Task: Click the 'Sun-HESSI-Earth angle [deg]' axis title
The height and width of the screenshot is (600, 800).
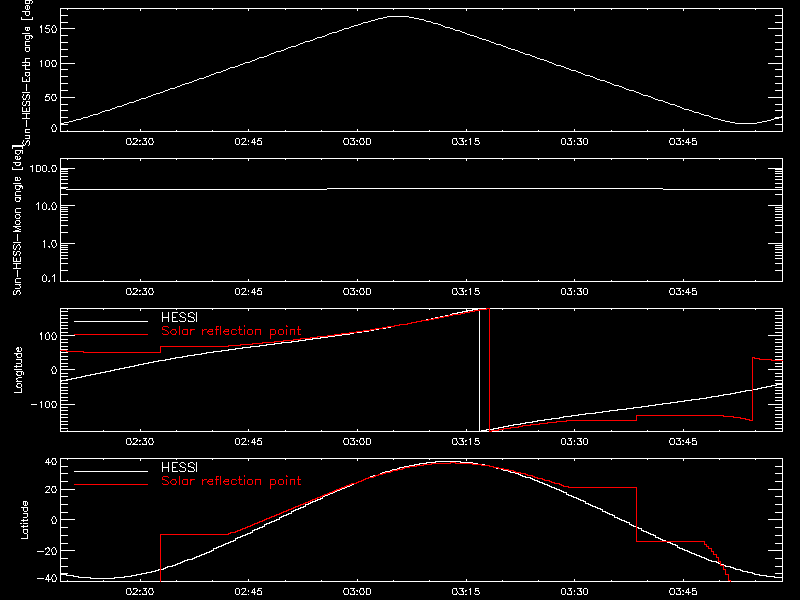Action: (x=27, y=72)
